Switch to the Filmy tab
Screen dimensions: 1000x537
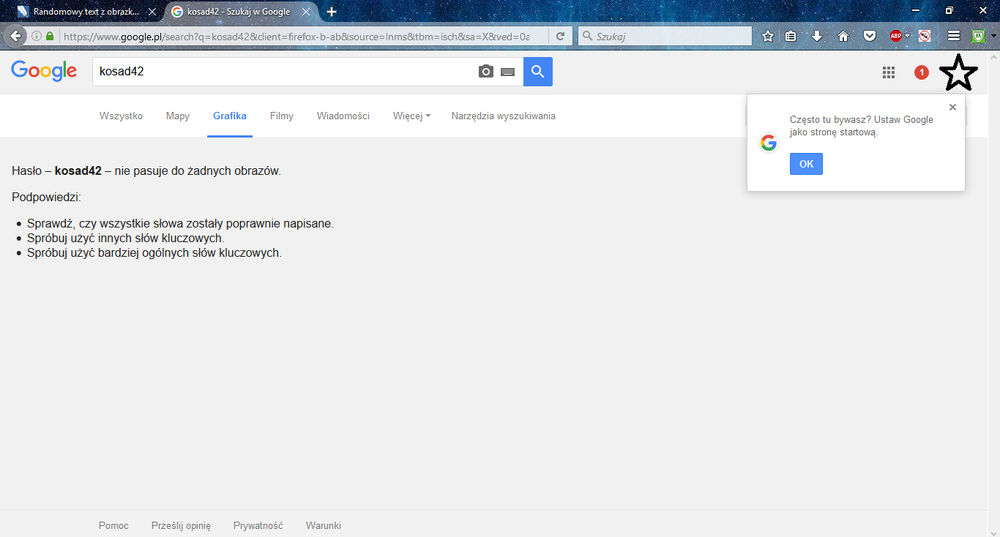point(281,116)
